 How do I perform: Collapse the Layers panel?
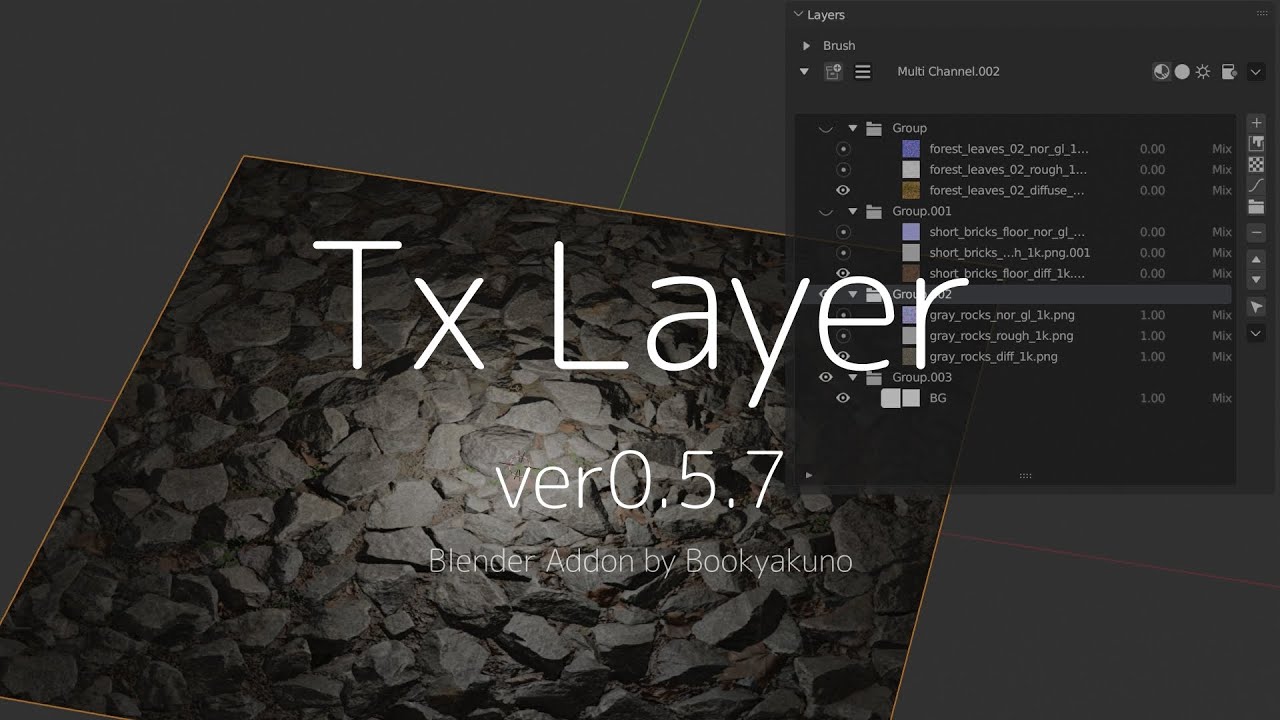point(798,15)
